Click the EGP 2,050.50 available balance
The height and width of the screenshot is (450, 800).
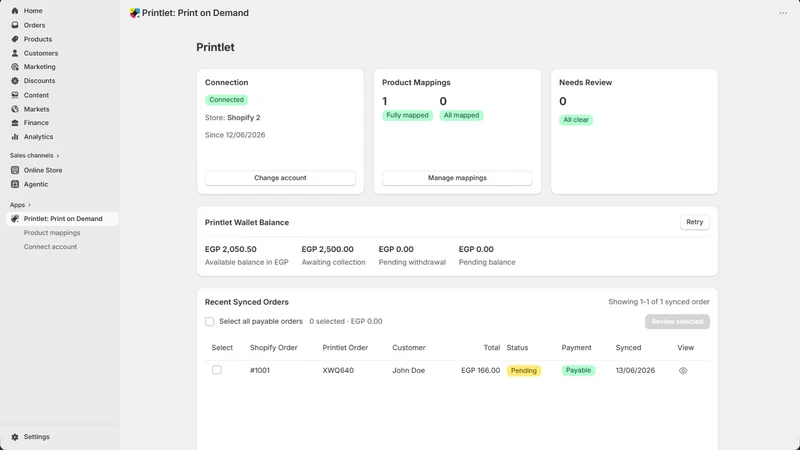[x=231, y=249]
